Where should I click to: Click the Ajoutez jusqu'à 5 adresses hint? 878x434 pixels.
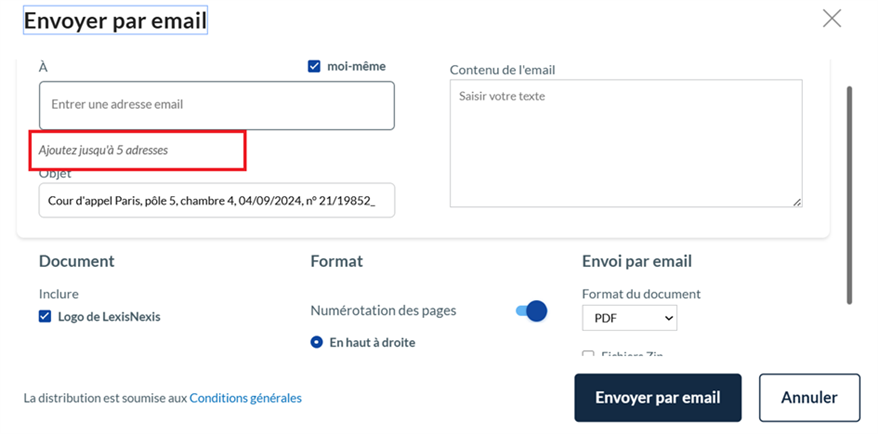coord(104,150)
